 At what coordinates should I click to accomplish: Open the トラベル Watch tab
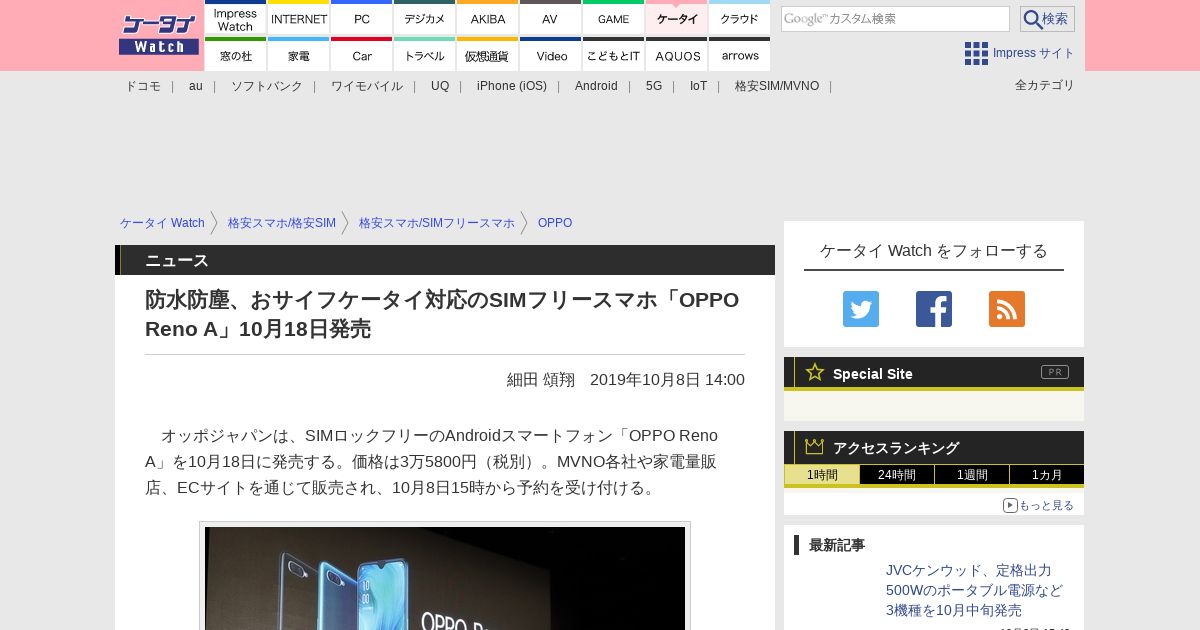(425, 55)
